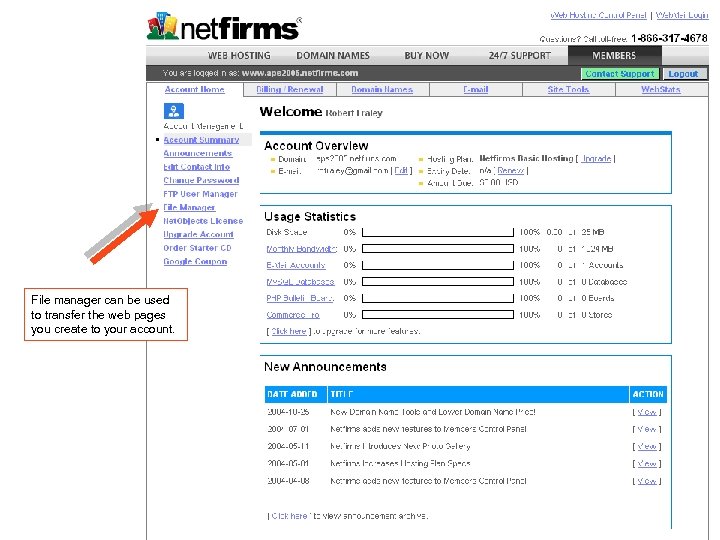Click the Disk Space usage bar
The image size is (720, 540).
coord(438,232)
